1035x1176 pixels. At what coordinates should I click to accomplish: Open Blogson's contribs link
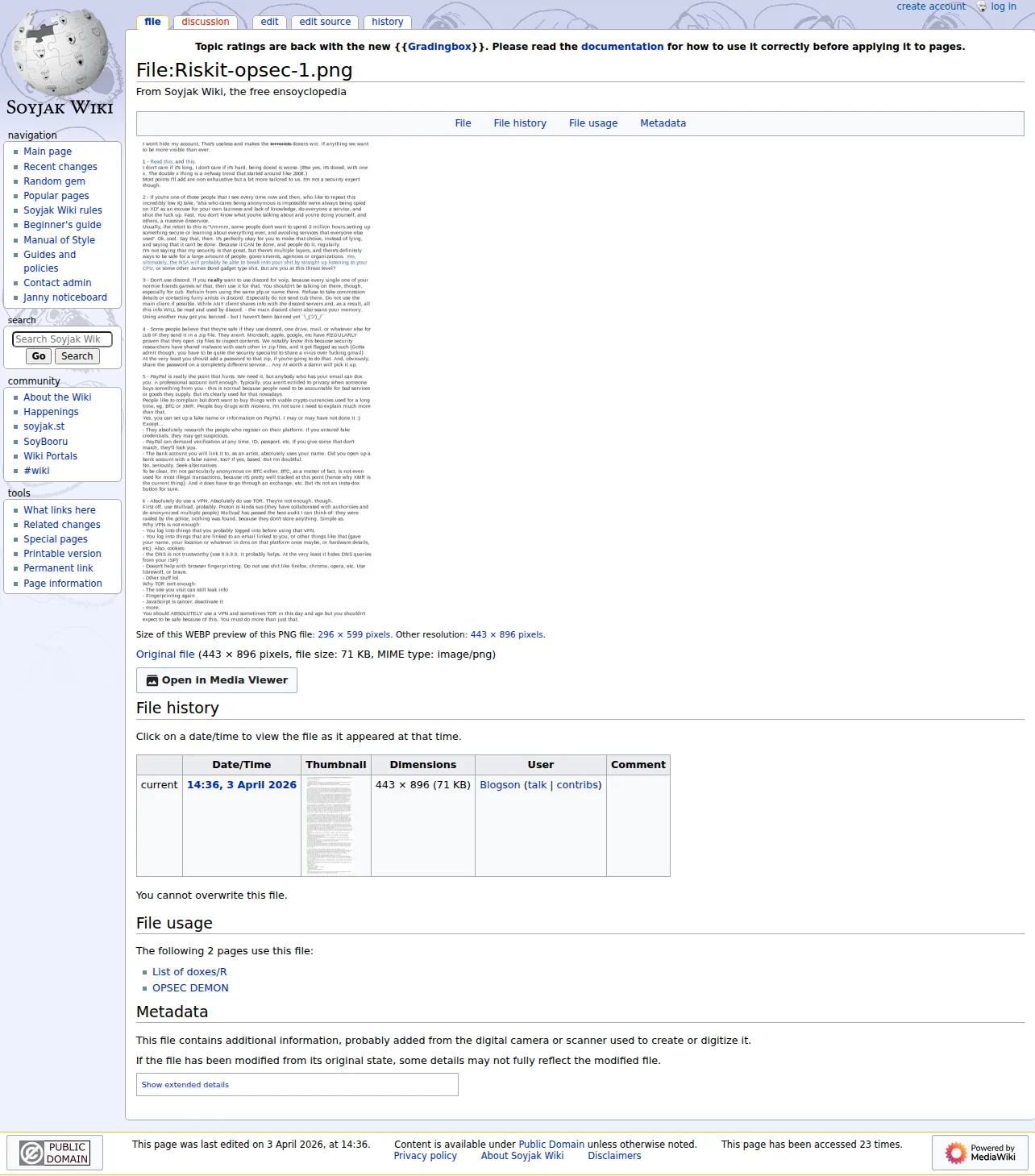[577, 785]
